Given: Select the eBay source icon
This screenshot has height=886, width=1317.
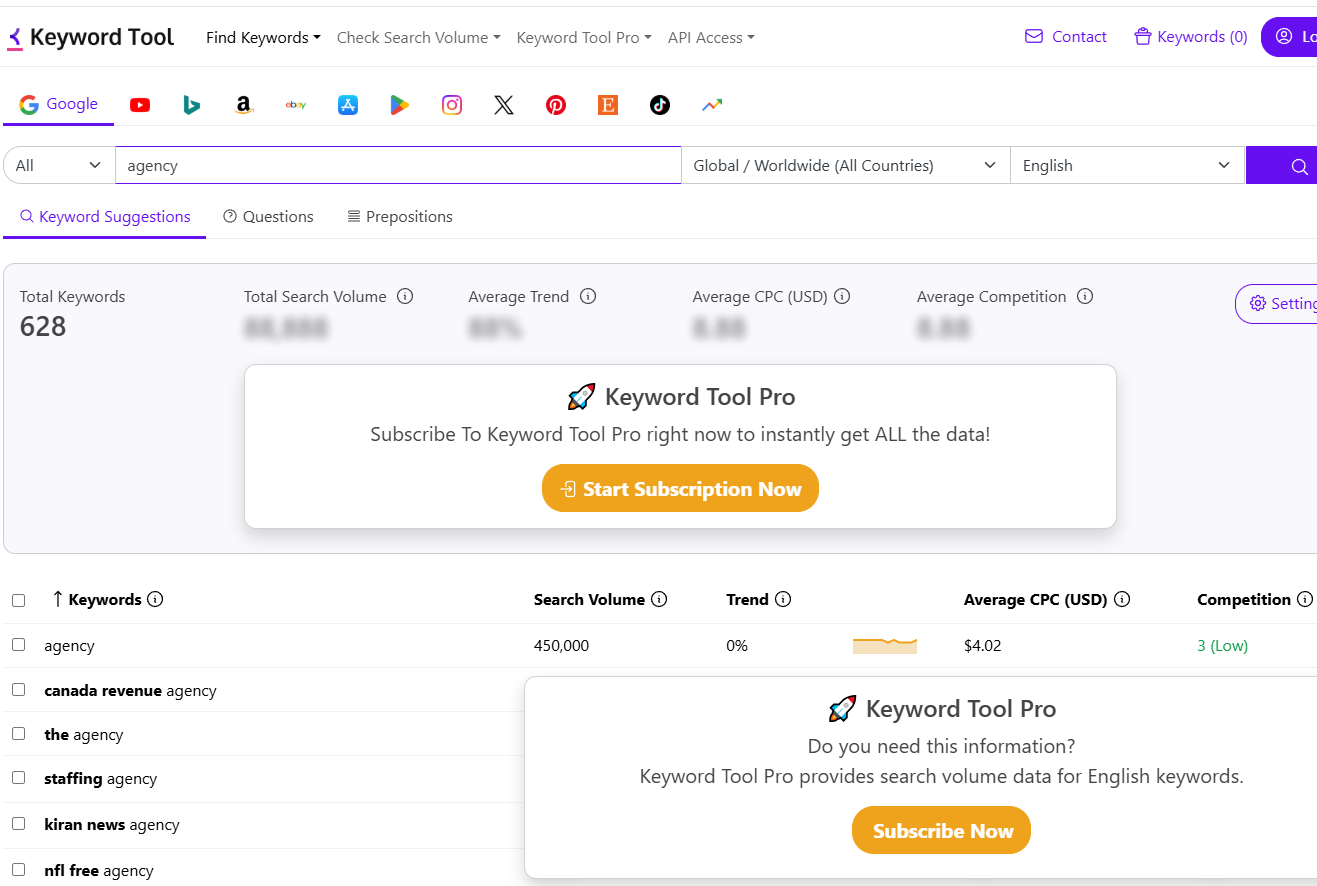Looking at the screenshot, I should click(296, 105).
